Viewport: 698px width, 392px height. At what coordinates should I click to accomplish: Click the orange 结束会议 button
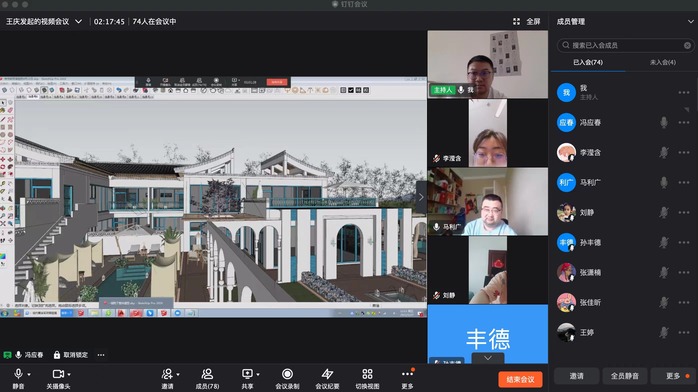pos(520,380)
